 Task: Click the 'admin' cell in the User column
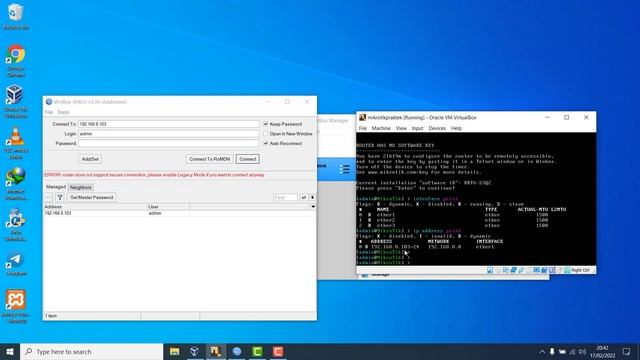point(155,213)
